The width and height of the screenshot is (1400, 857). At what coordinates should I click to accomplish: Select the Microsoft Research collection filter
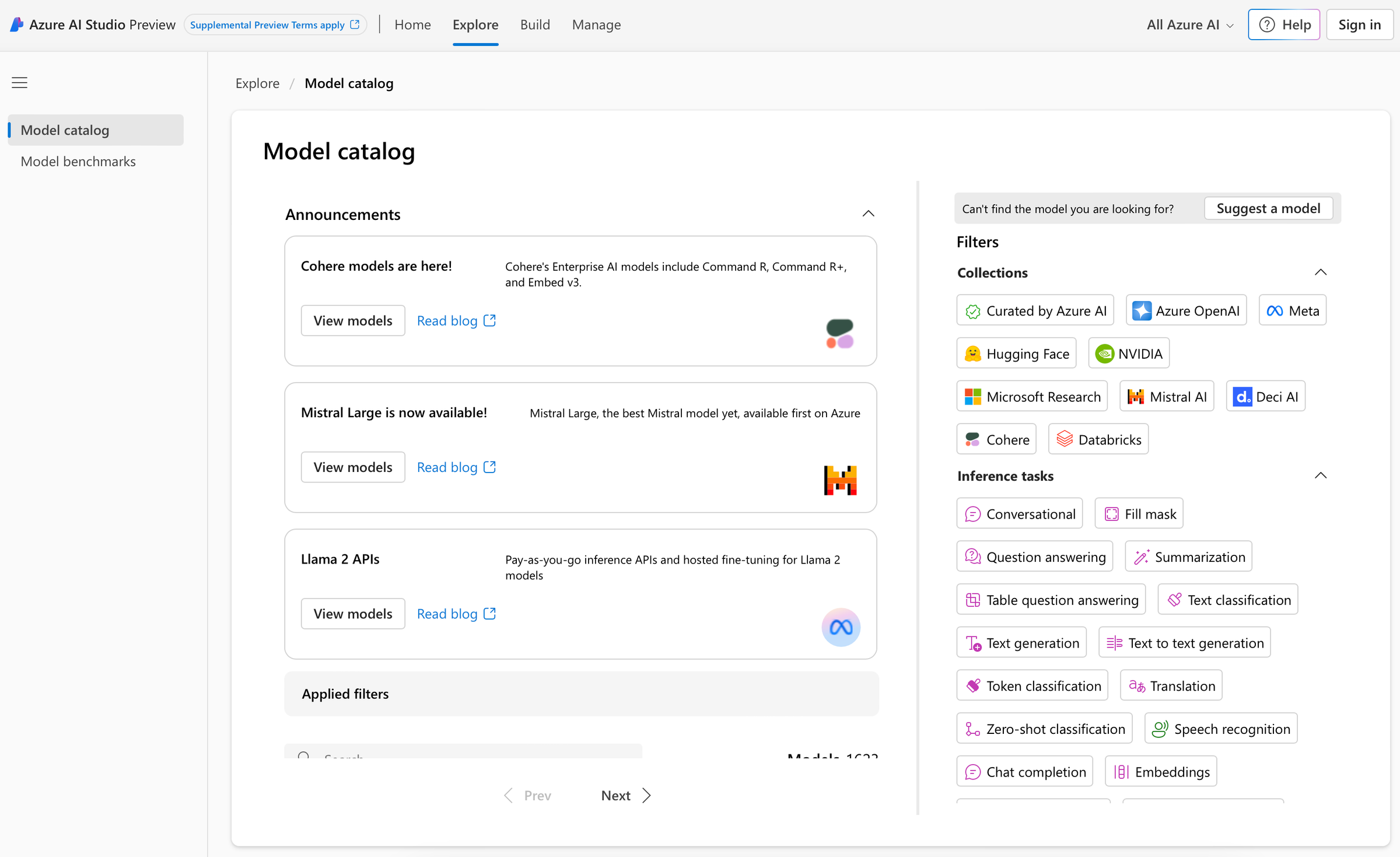[x=1031, y=396]
